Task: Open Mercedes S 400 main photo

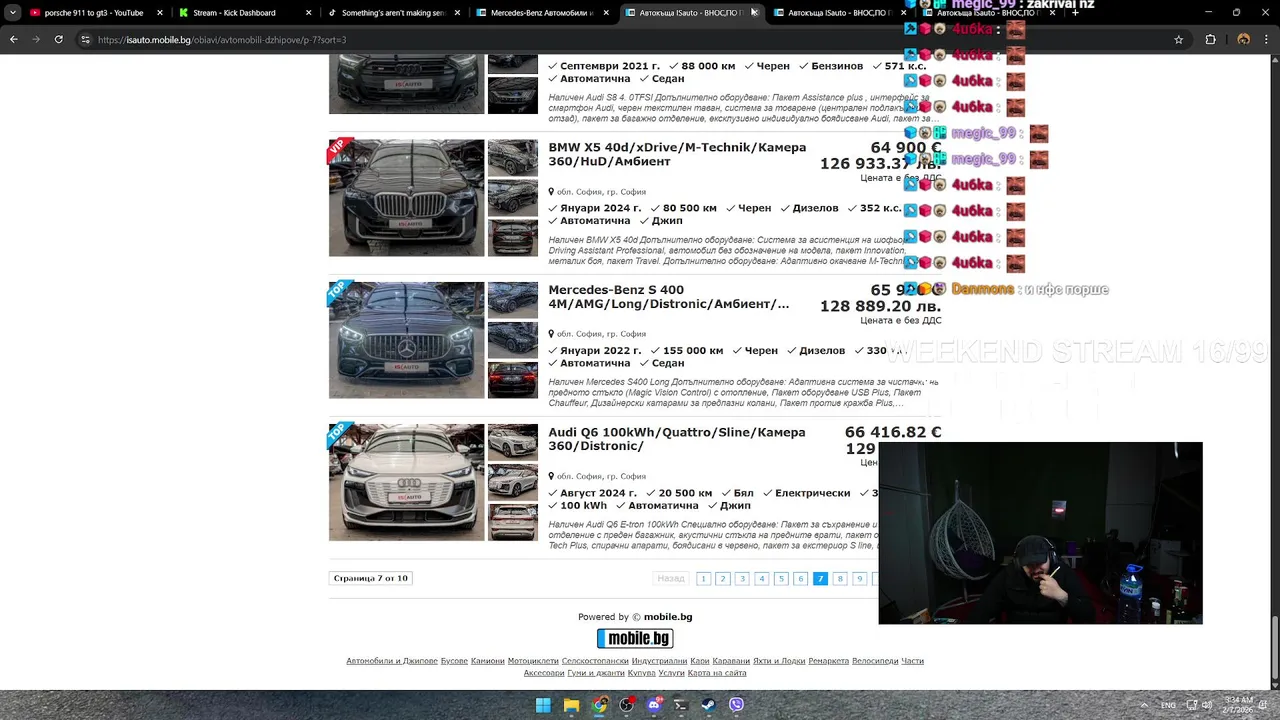Action: coord(406,340)
